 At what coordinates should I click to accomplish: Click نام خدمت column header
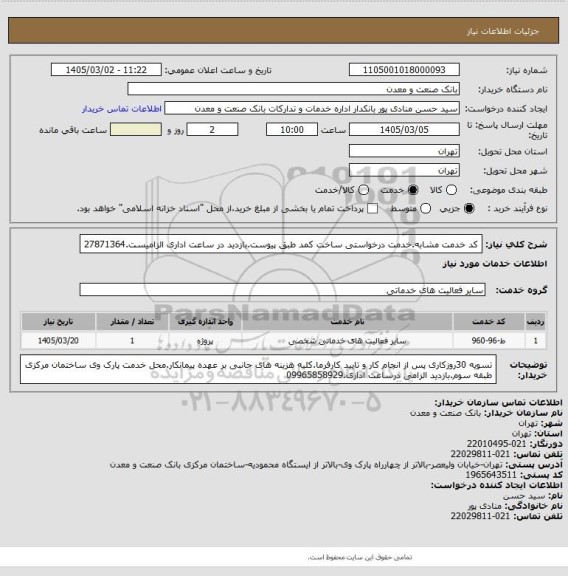(347, 321)
